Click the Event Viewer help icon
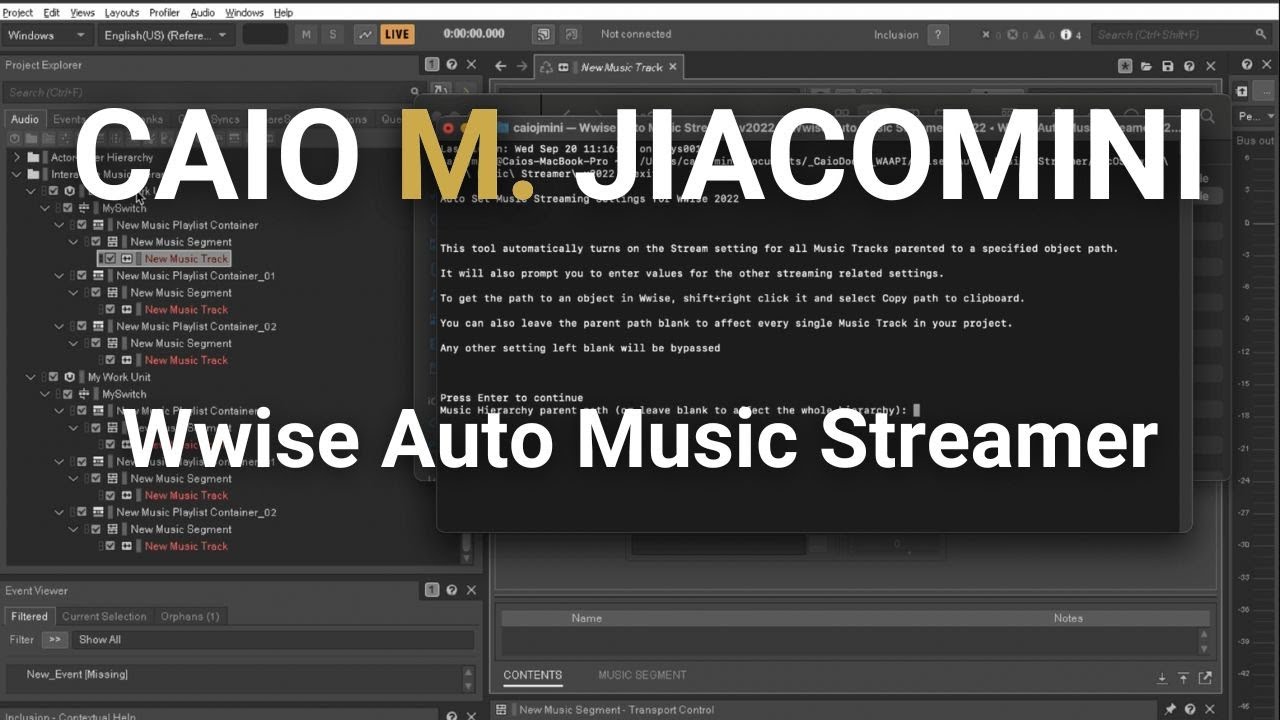The height and width of the screenshot is (720, 1280). (x=452, y=591)
